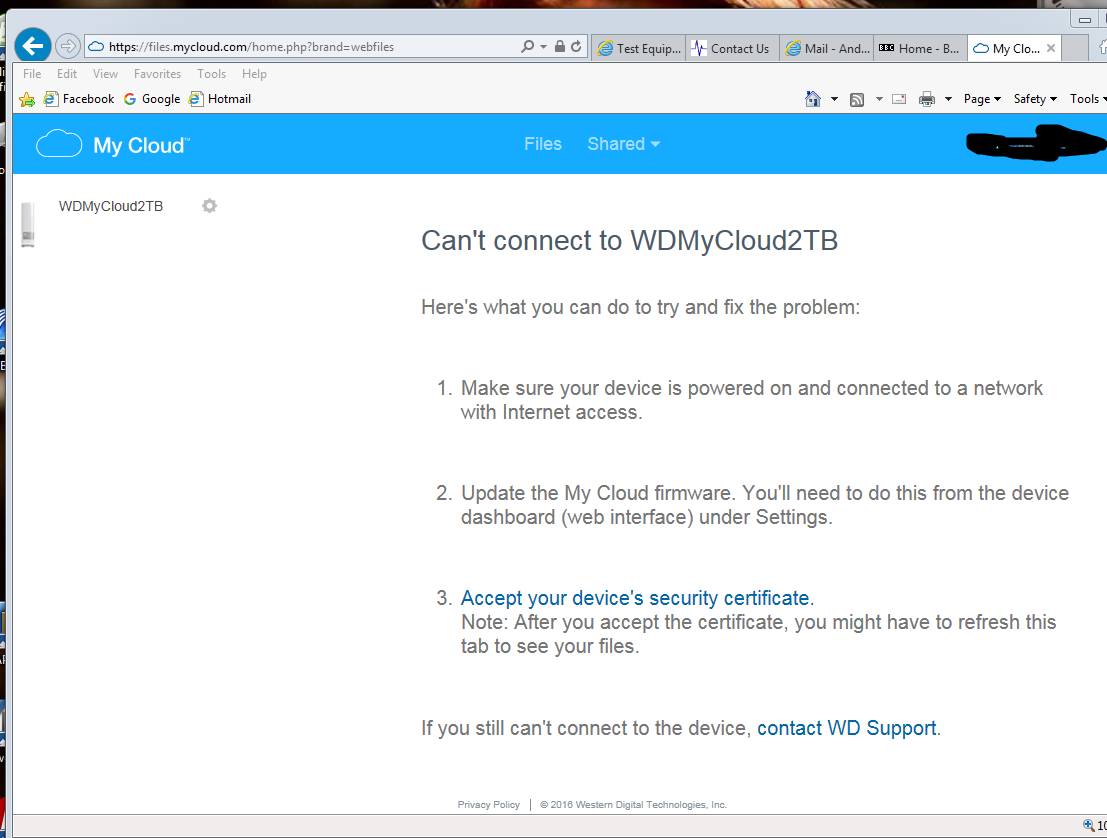The height and width of the screenshot is (838, 1107).
Task: Open the Tools menu in menu bar
Action: [211, 73]
